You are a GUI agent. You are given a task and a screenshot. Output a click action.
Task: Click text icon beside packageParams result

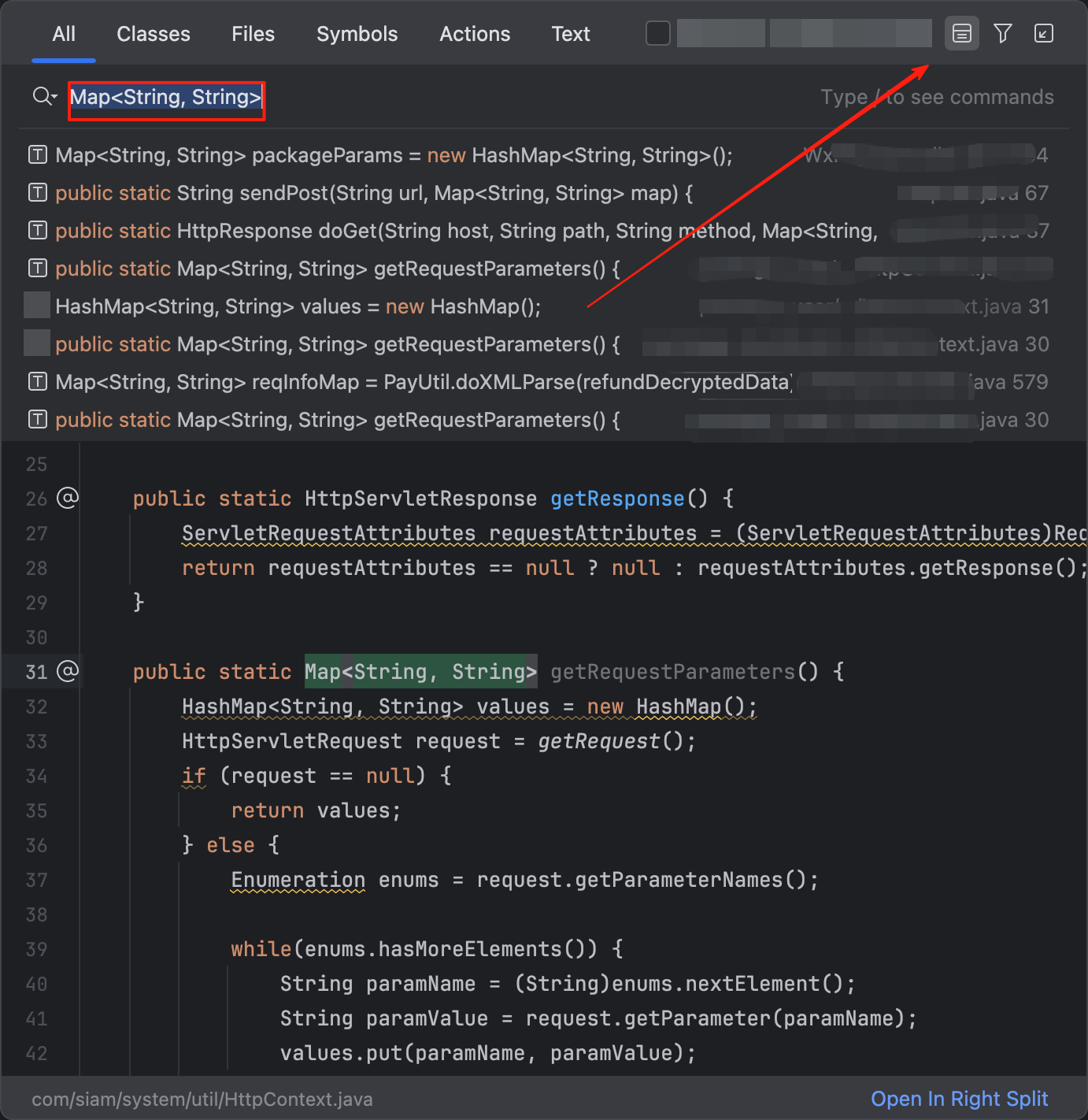pyautogui.click(x=37, y=155)
